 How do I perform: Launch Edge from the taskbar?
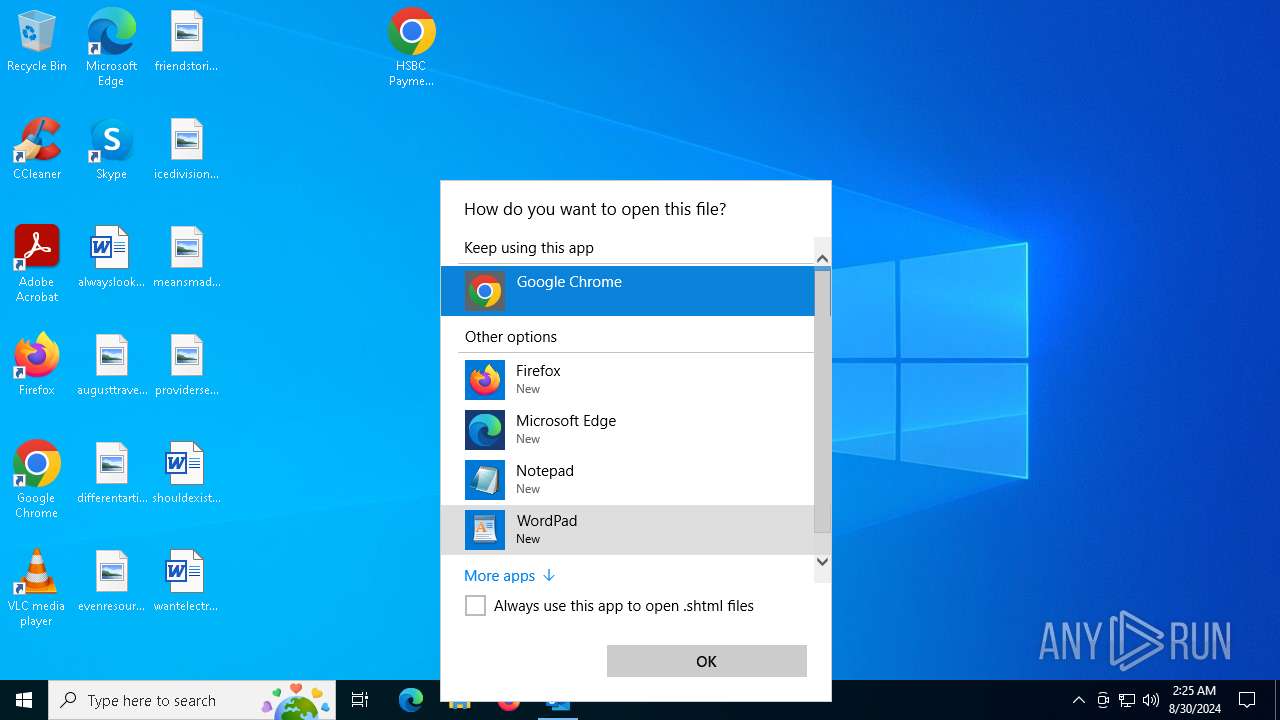pos(411,700)
